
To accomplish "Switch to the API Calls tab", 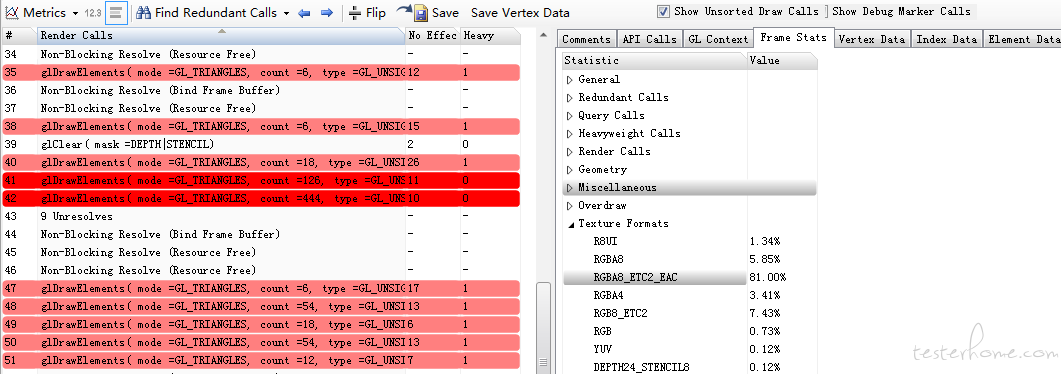I will 650,39.
